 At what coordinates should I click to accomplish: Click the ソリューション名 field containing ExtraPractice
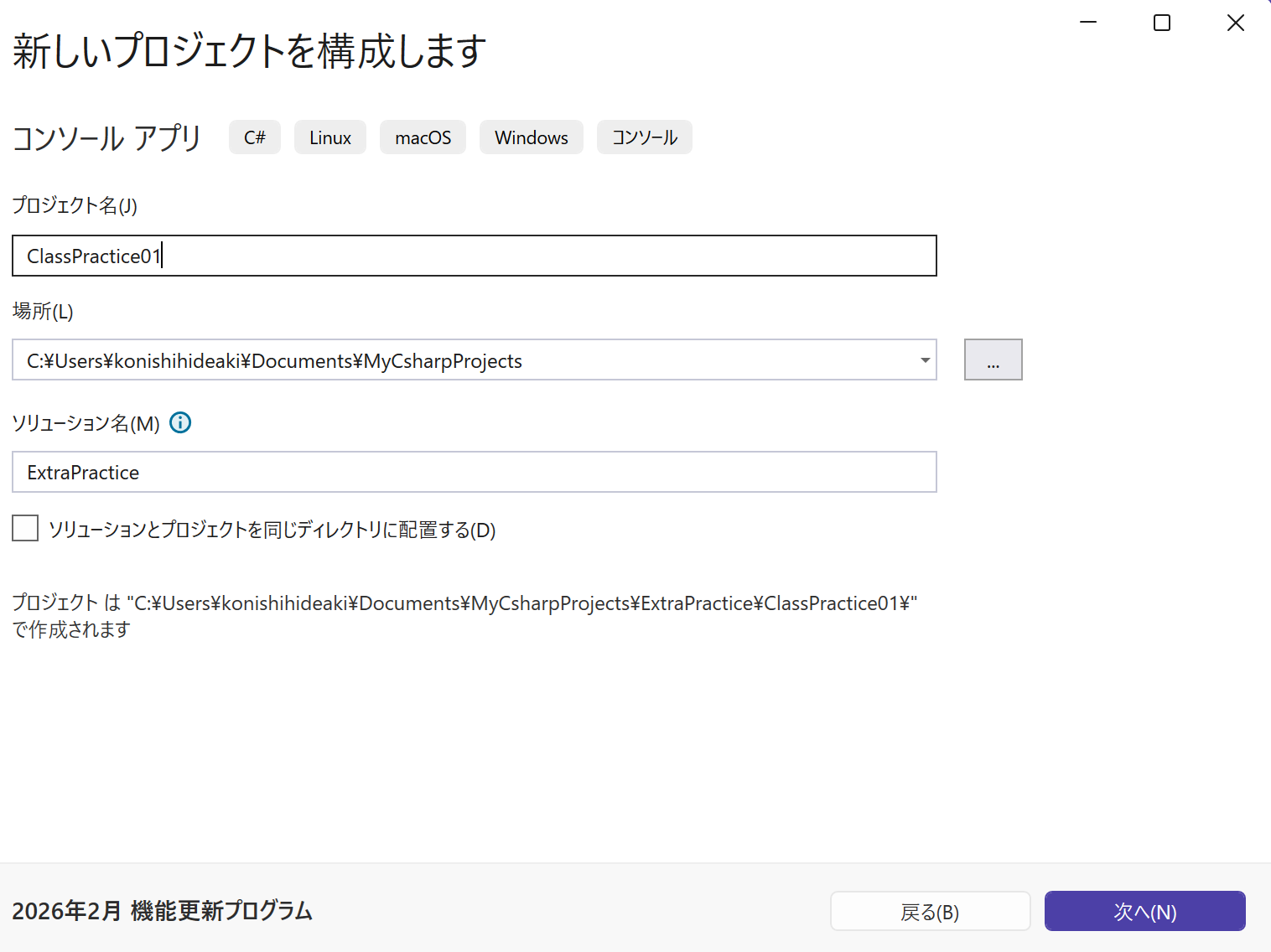474,473
